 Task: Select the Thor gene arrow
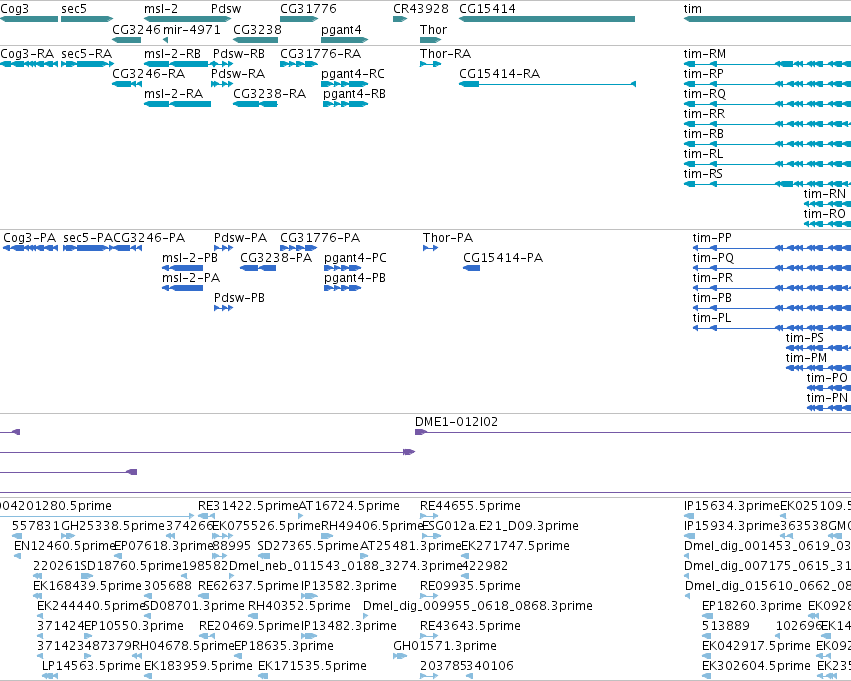click(430, 40)
